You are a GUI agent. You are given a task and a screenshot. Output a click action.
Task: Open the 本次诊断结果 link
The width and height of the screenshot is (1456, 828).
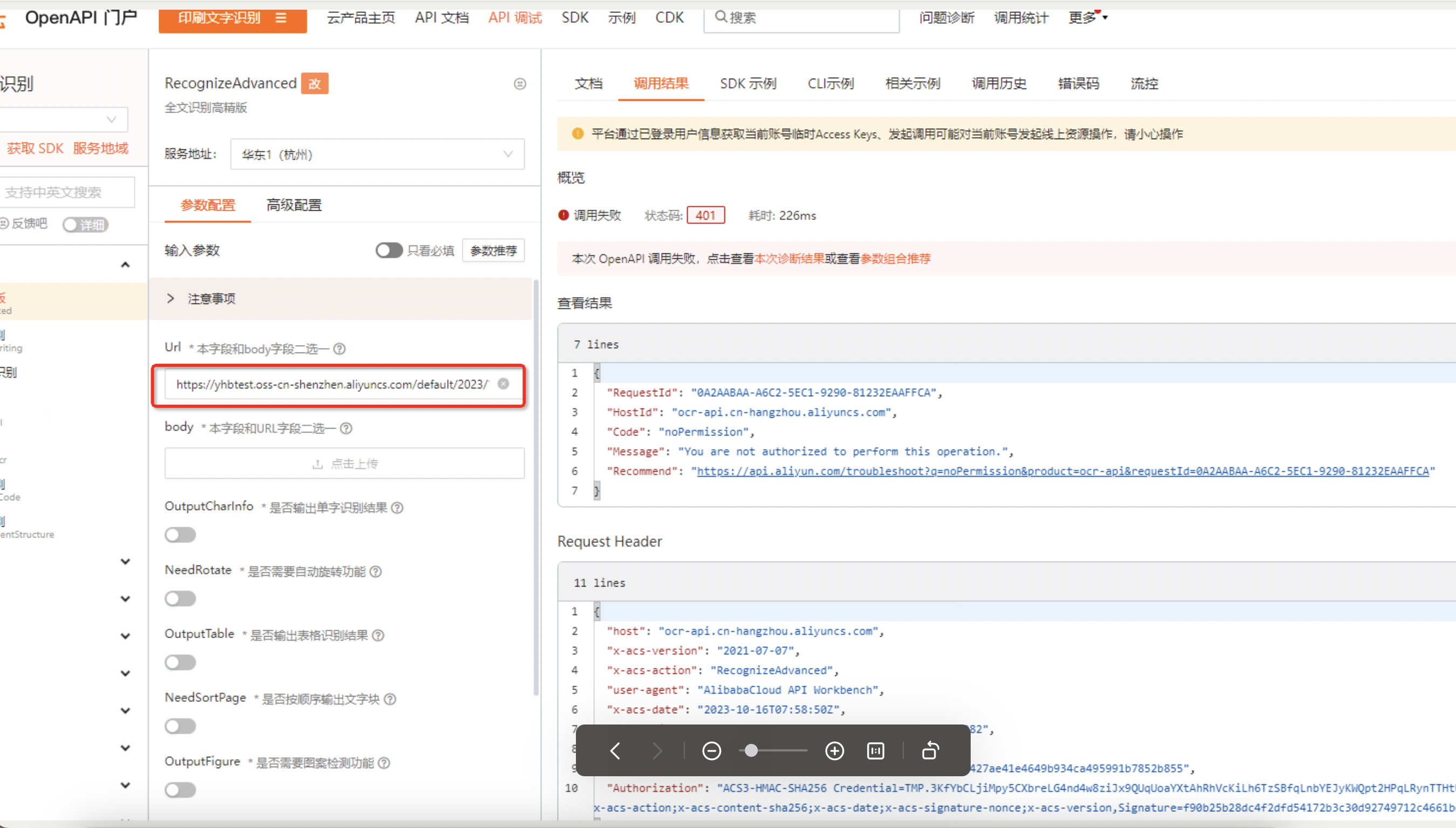(x=789, y=259)
